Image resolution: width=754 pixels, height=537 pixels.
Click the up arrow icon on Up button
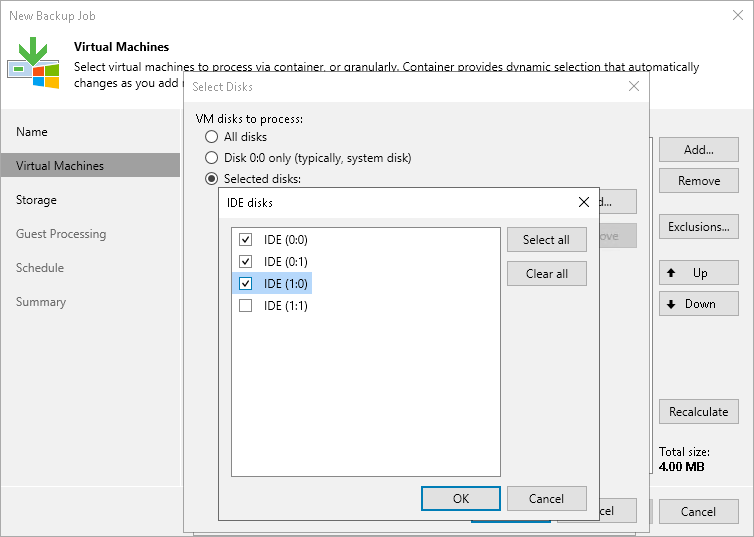pyautogui.click(x=671, y=273)
